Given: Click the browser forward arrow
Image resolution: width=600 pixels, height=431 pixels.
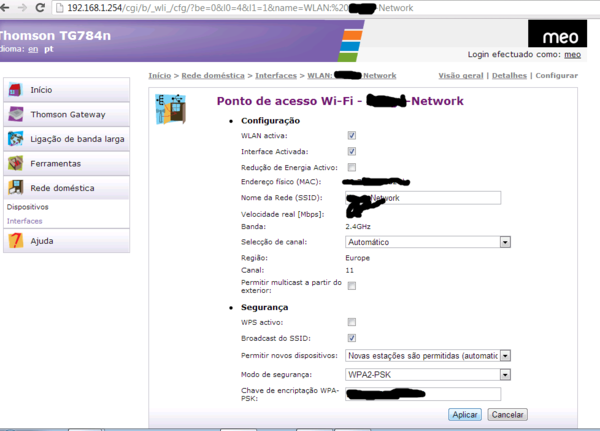Looking at the screenshot, I should [23, 8].
